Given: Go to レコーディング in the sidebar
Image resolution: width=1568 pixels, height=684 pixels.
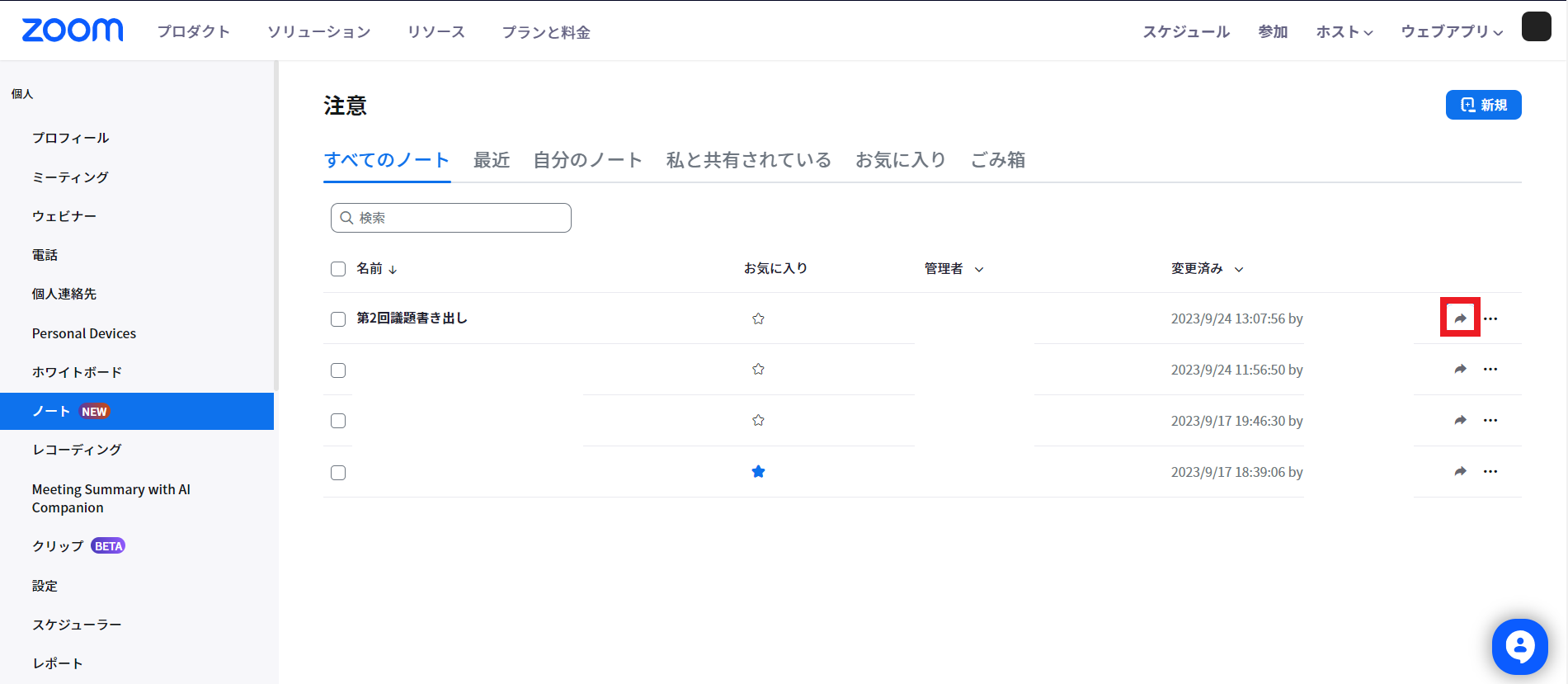Looking at the screenshot, I should pos(77,450).
